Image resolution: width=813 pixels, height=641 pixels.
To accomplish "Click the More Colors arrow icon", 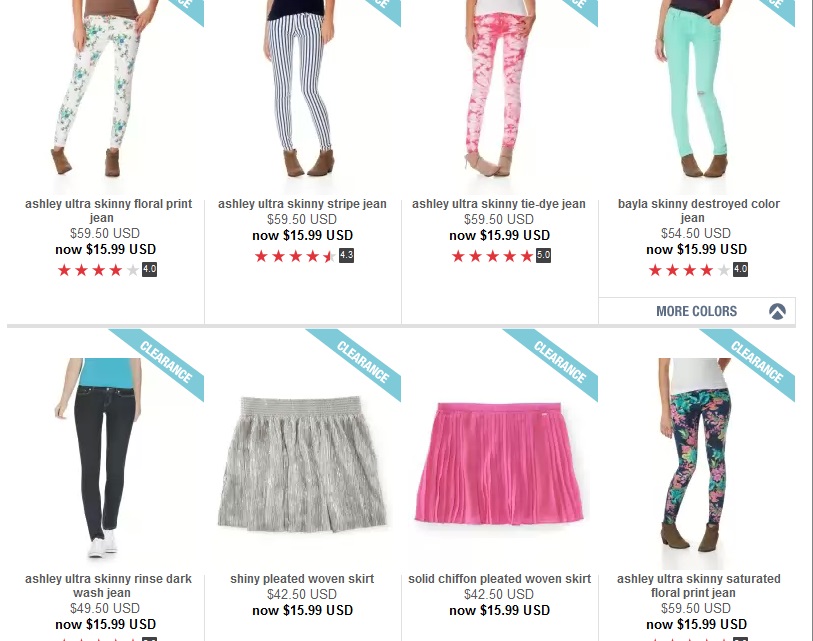I will pos(777,311).
